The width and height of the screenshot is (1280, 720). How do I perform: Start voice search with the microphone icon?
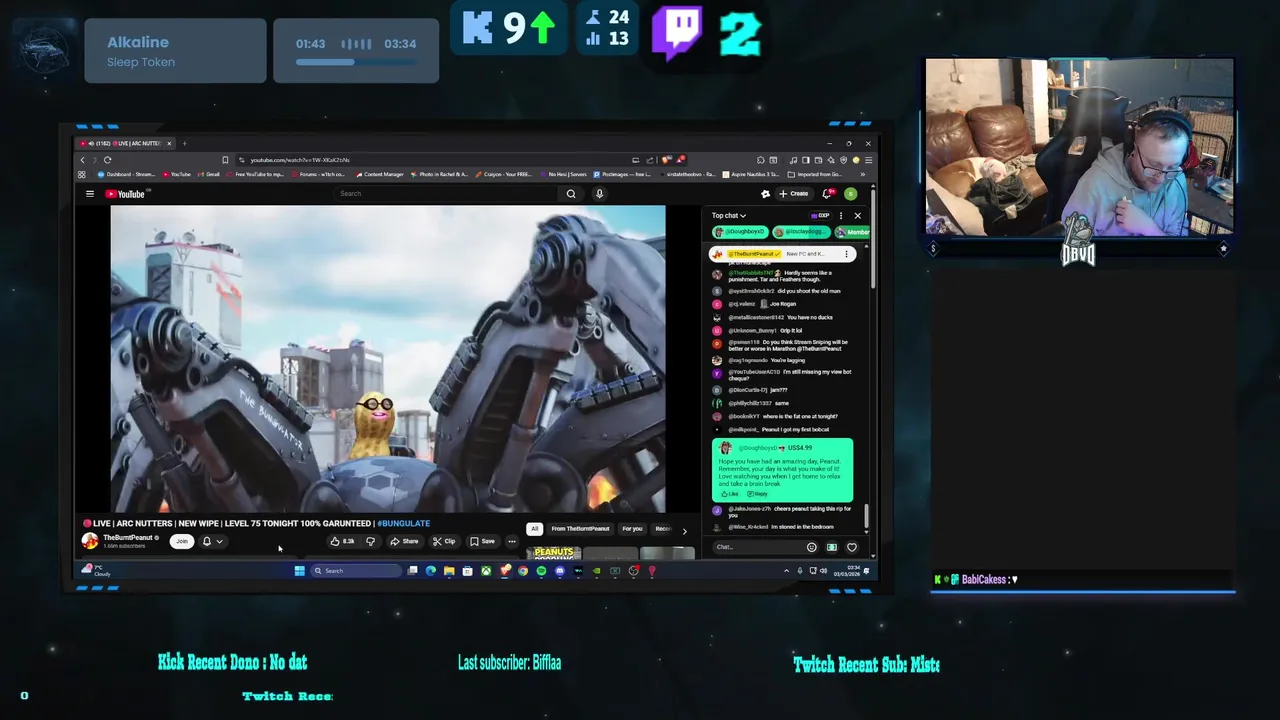[599, 194]
